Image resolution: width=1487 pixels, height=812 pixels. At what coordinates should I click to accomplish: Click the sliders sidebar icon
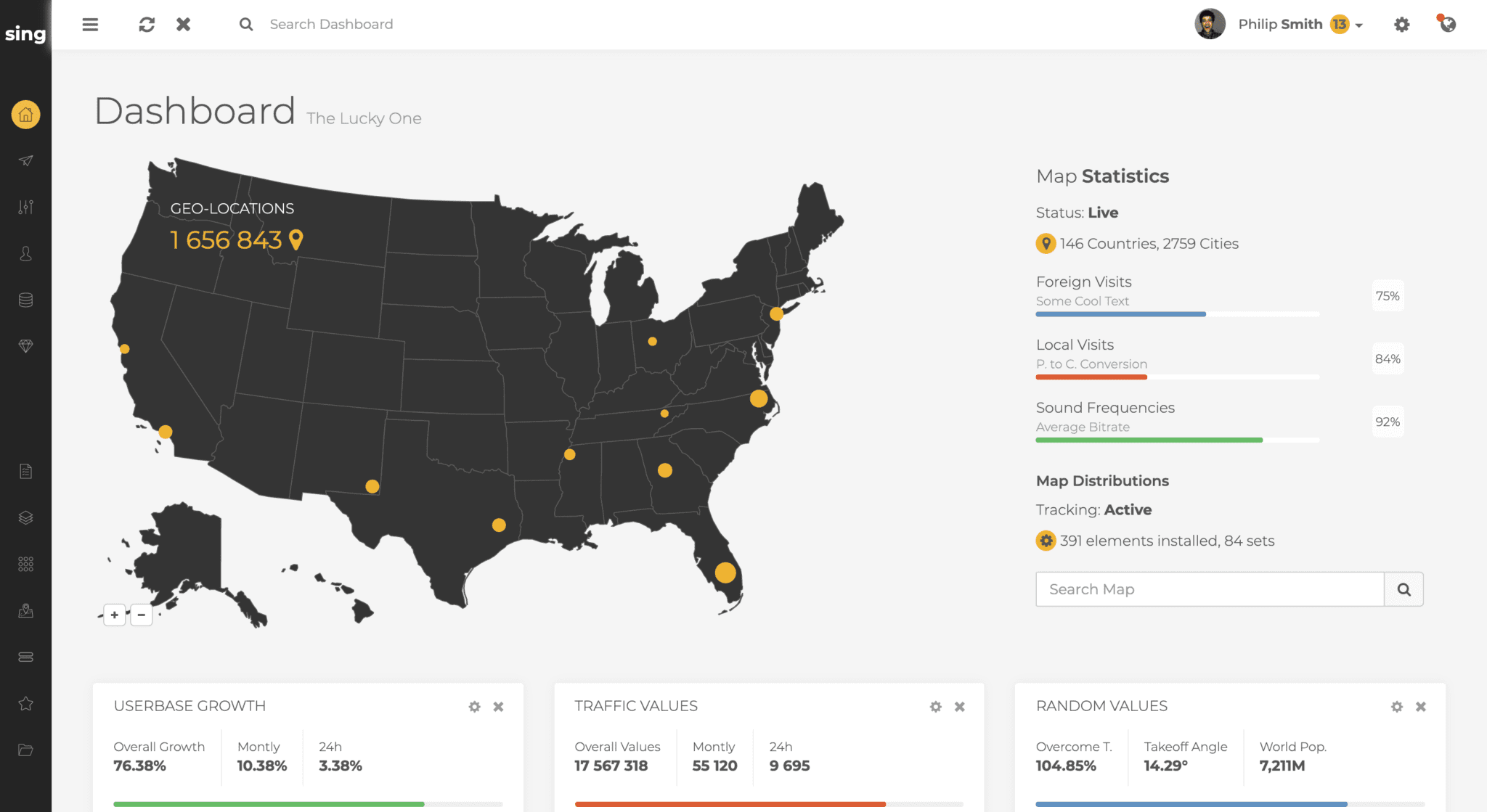26,207
